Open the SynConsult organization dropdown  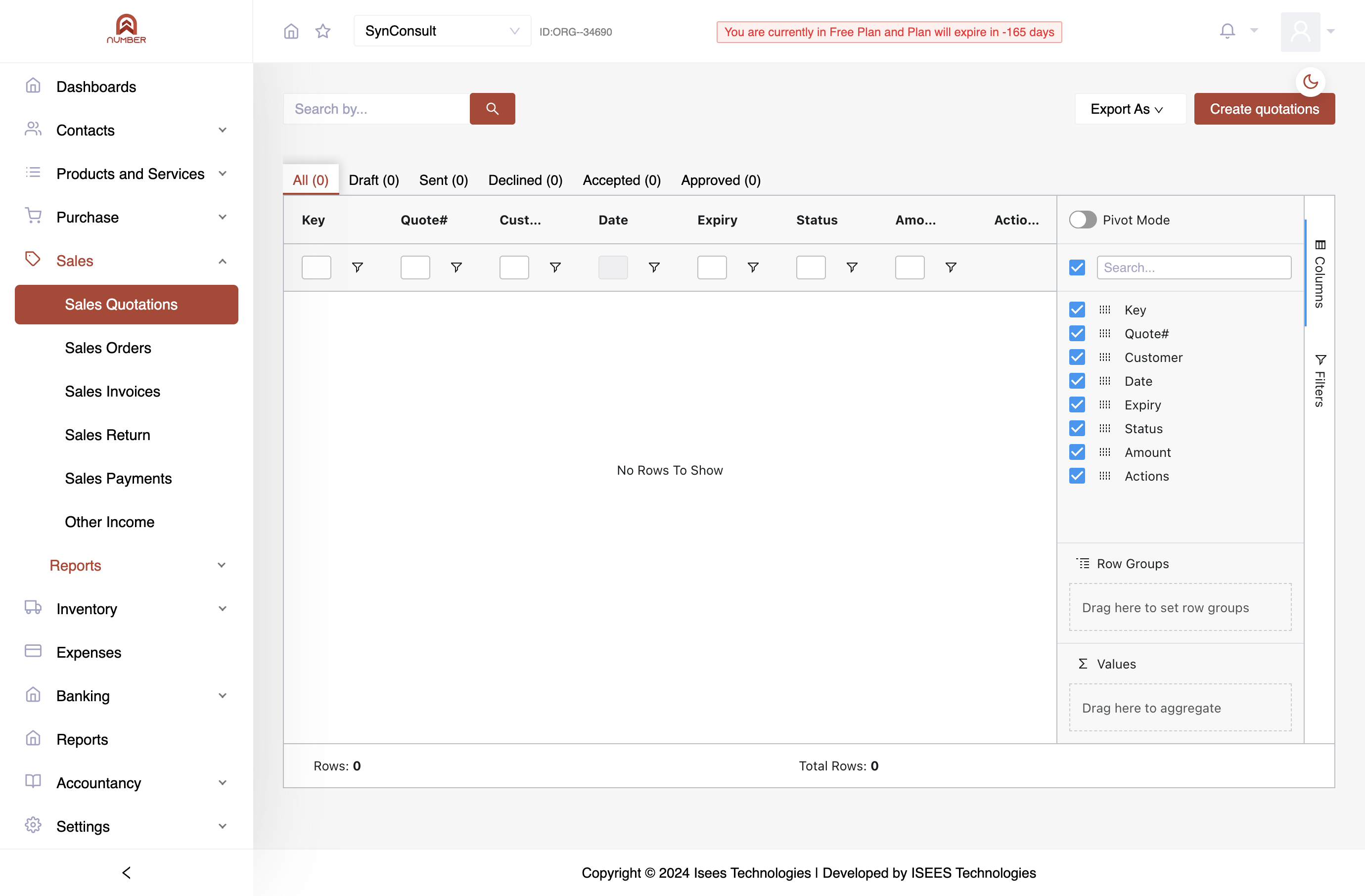[442, 31]
